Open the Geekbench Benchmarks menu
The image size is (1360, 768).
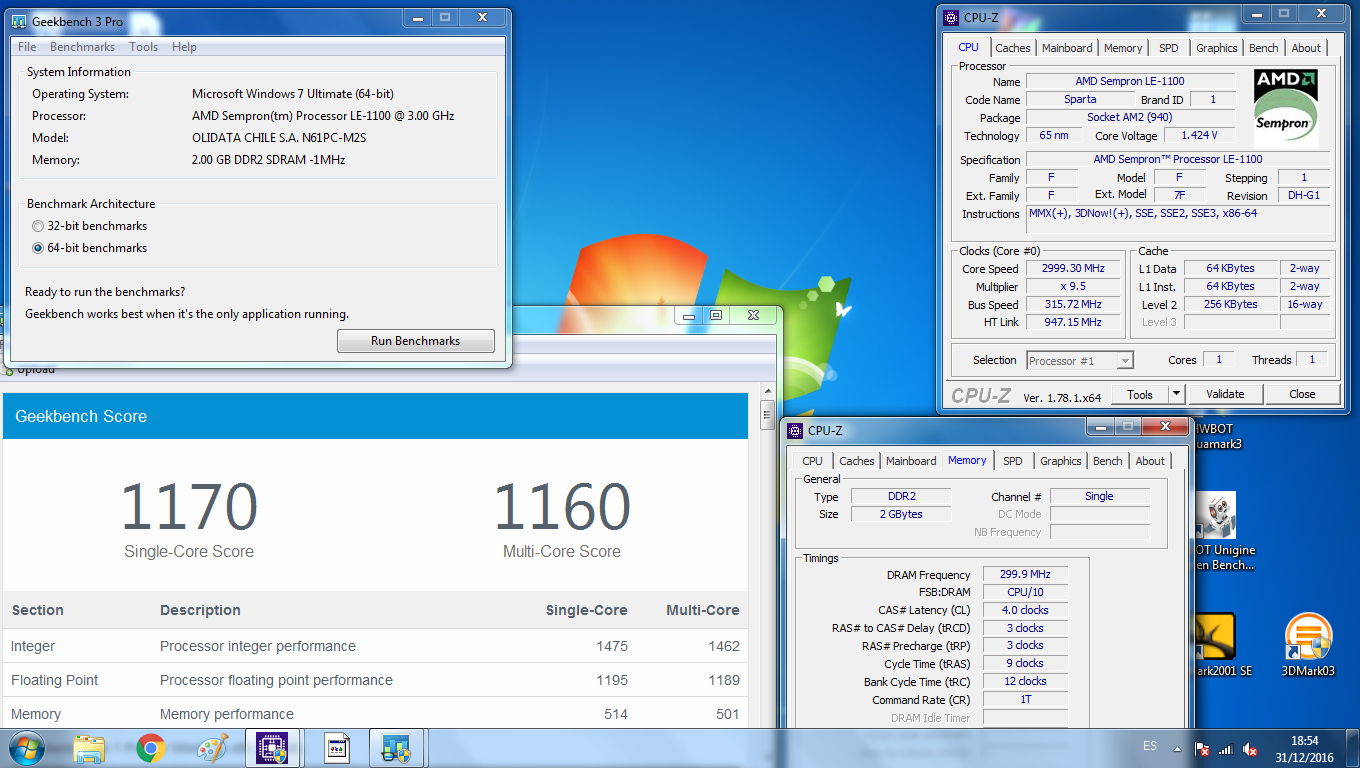coord(82,47)
